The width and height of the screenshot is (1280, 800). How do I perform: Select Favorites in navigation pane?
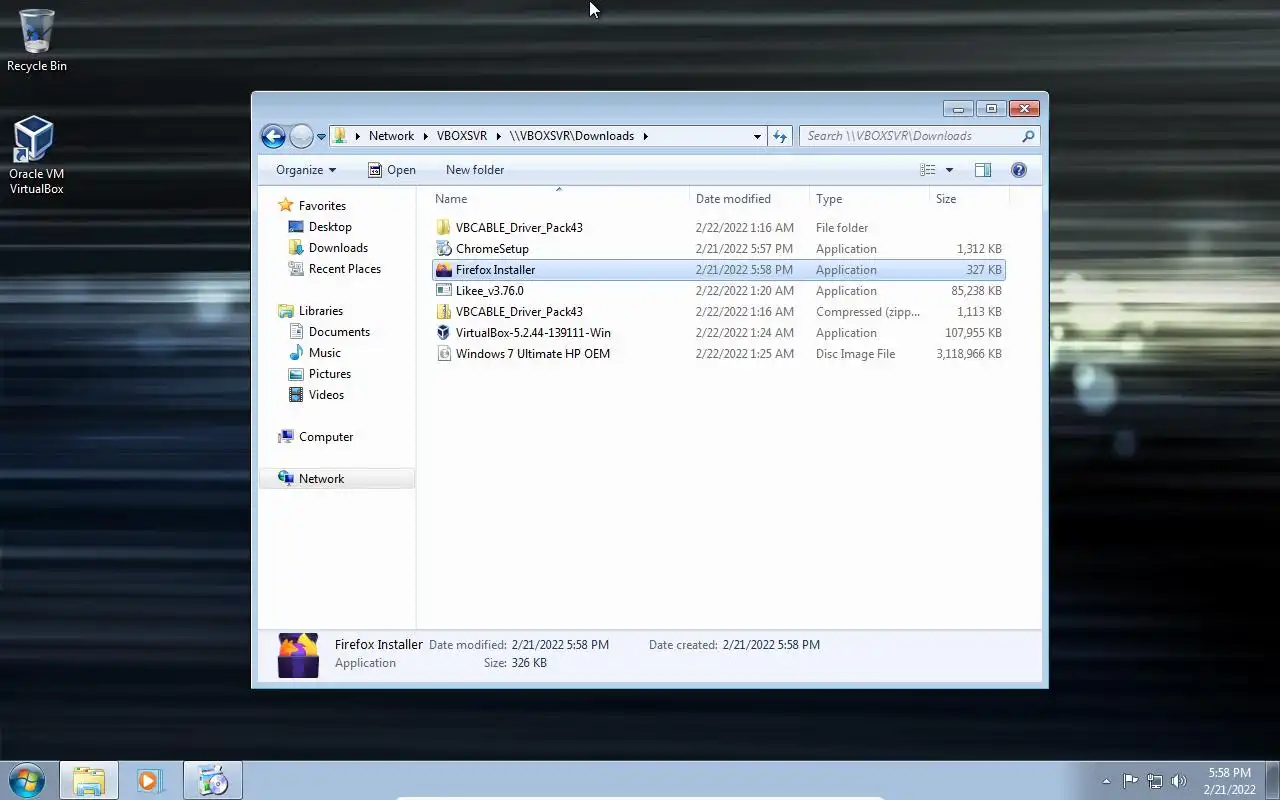pos(322,206)
